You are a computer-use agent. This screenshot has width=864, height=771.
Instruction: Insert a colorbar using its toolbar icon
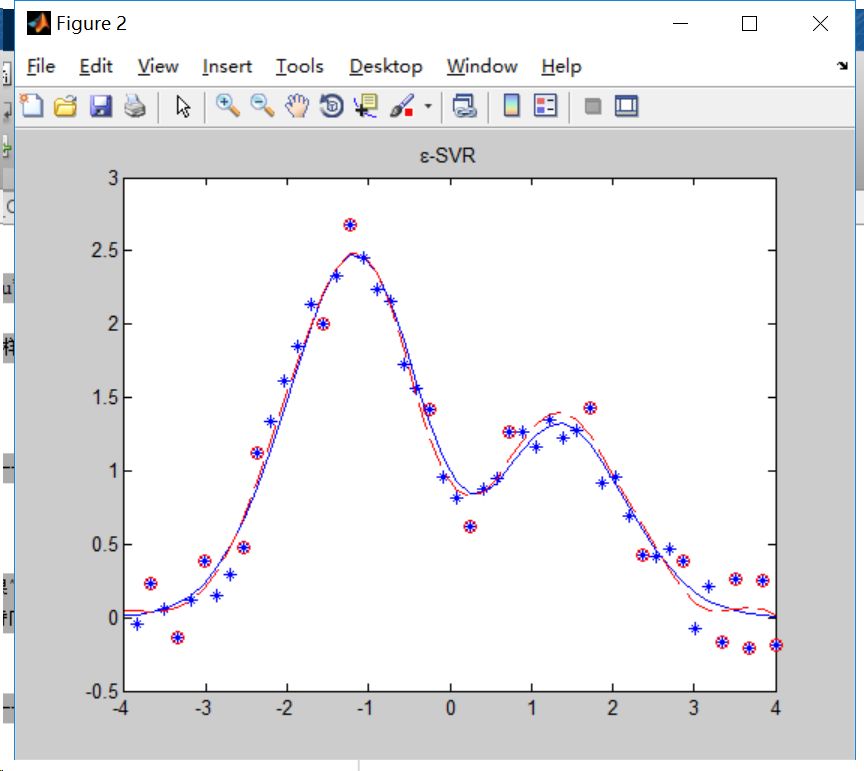click(x=512, y=105)
